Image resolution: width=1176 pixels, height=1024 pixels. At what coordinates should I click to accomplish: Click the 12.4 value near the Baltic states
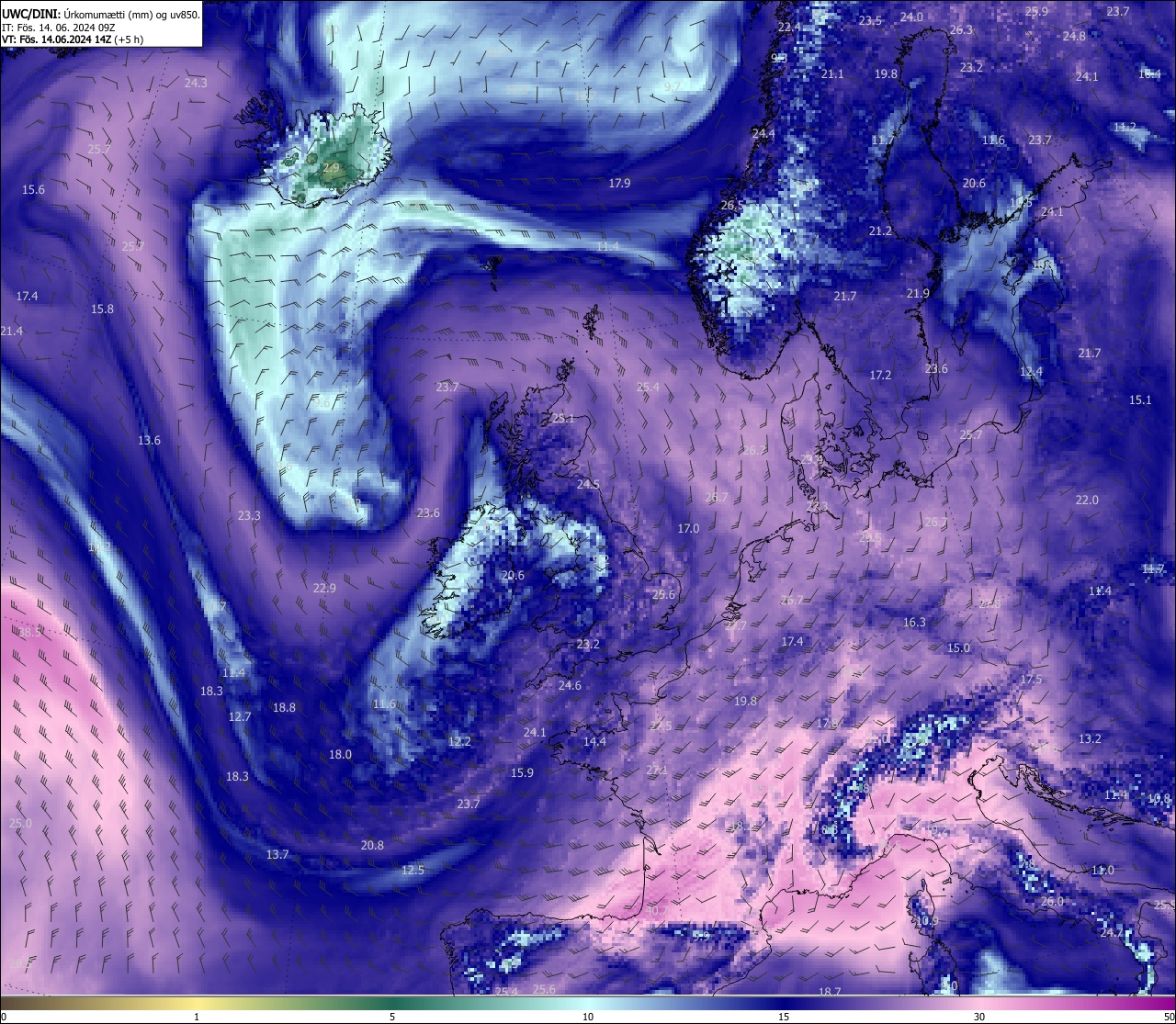click(1031, 371)
